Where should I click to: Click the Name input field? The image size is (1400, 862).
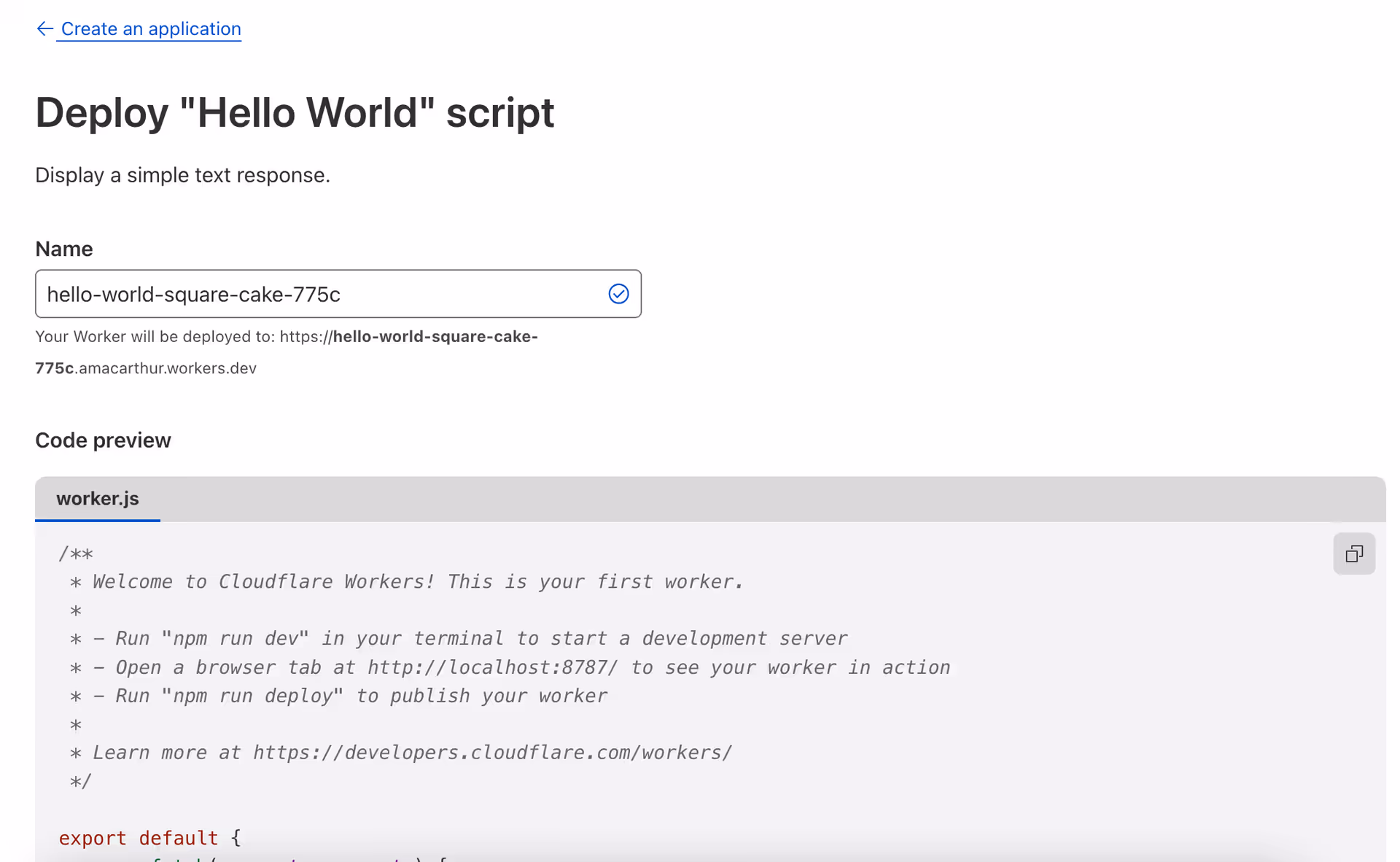pyautogui.click(x=338, y=294)
